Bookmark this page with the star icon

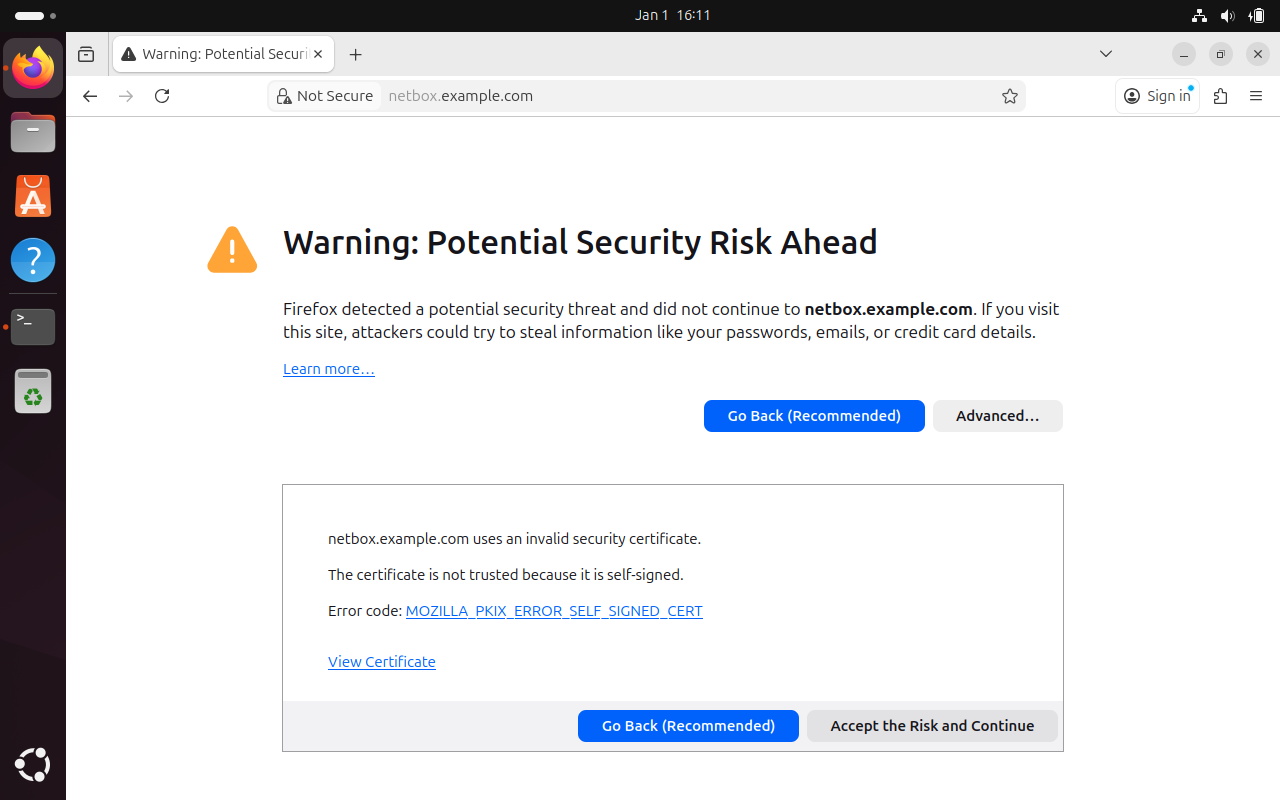[1010, 96]
